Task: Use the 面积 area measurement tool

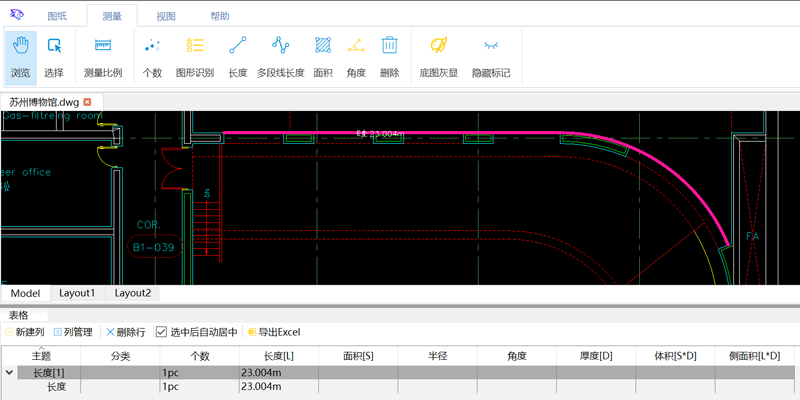Action: coord(323,56)
